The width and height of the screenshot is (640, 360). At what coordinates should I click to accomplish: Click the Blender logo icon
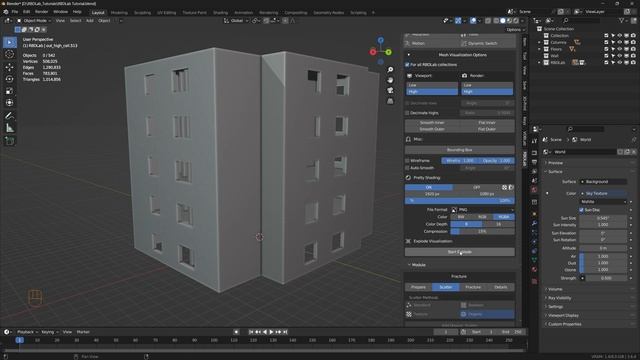point(6,12)
